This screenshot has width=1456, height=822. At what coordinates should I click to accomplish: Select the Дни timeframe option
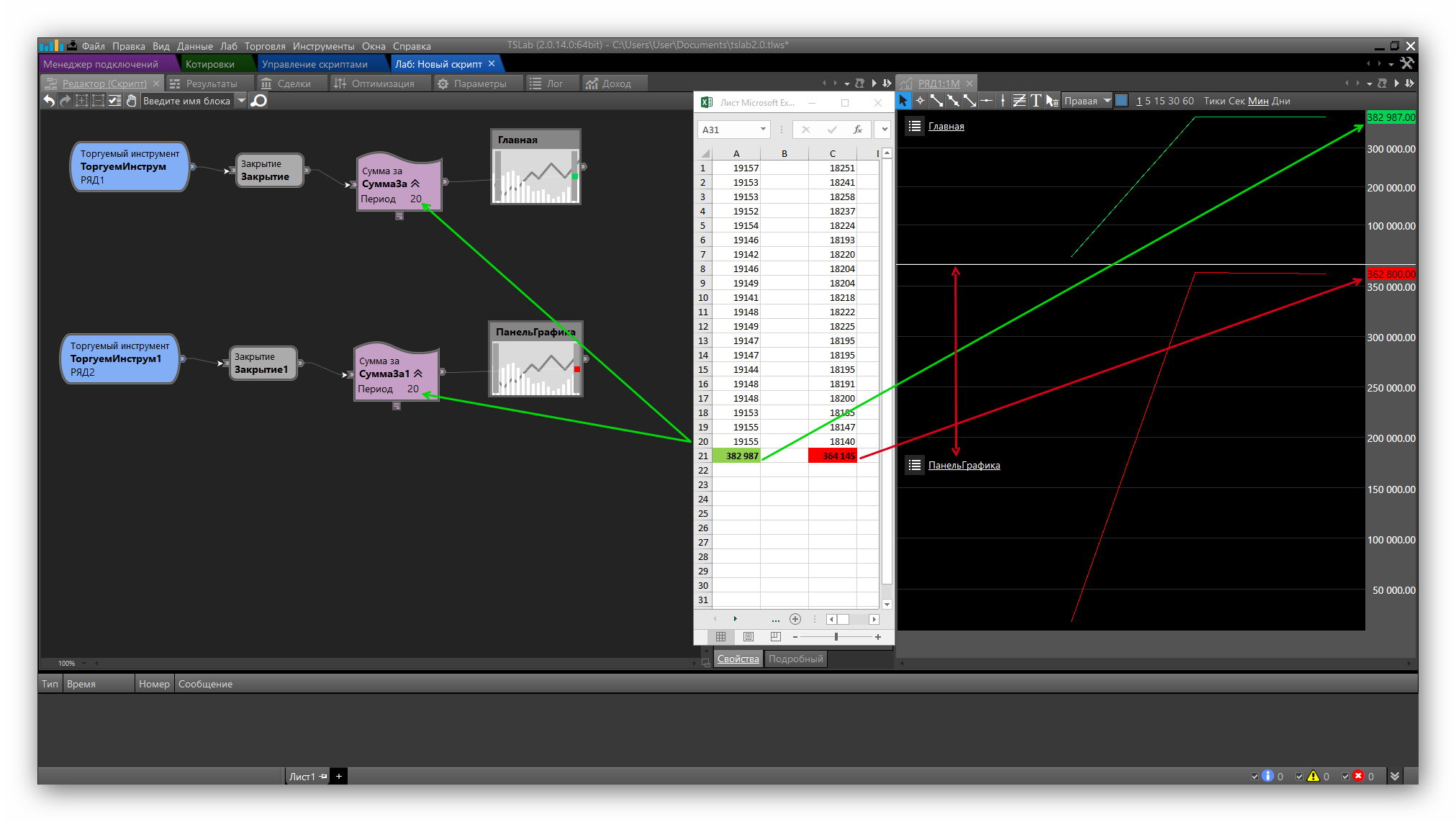pos(1280,101)
